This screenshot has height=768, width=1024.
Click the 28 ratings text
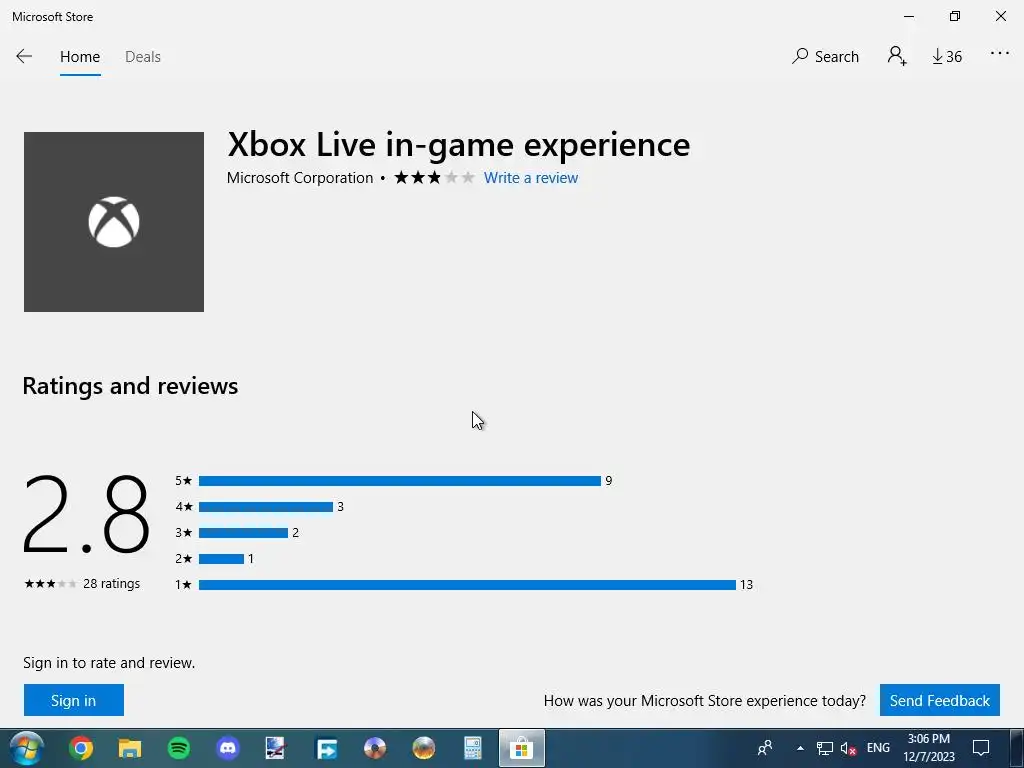[x=112, y=584]
